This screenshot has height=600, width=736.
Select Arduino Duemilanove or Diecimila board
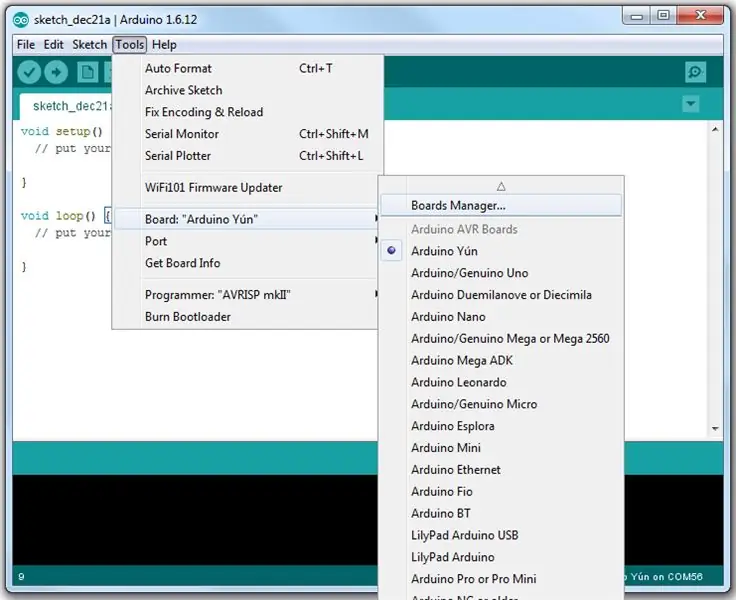[x=501, y=295]
